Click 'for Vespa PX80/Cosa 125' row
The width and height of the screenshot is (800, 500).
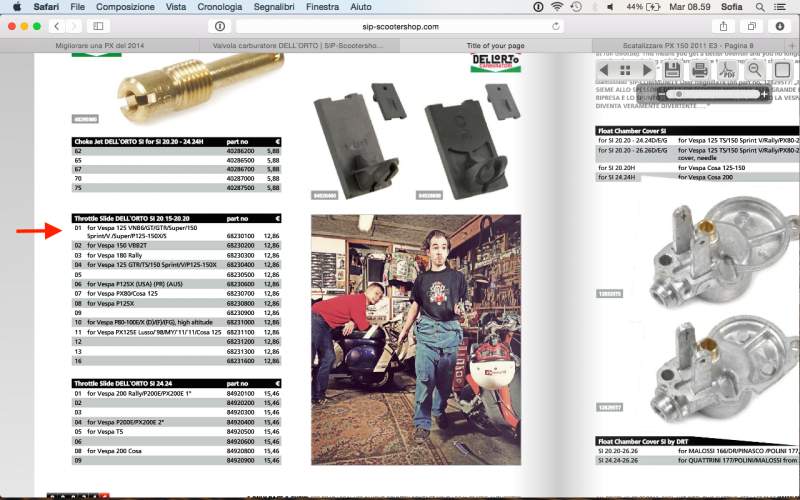(177, 294)
